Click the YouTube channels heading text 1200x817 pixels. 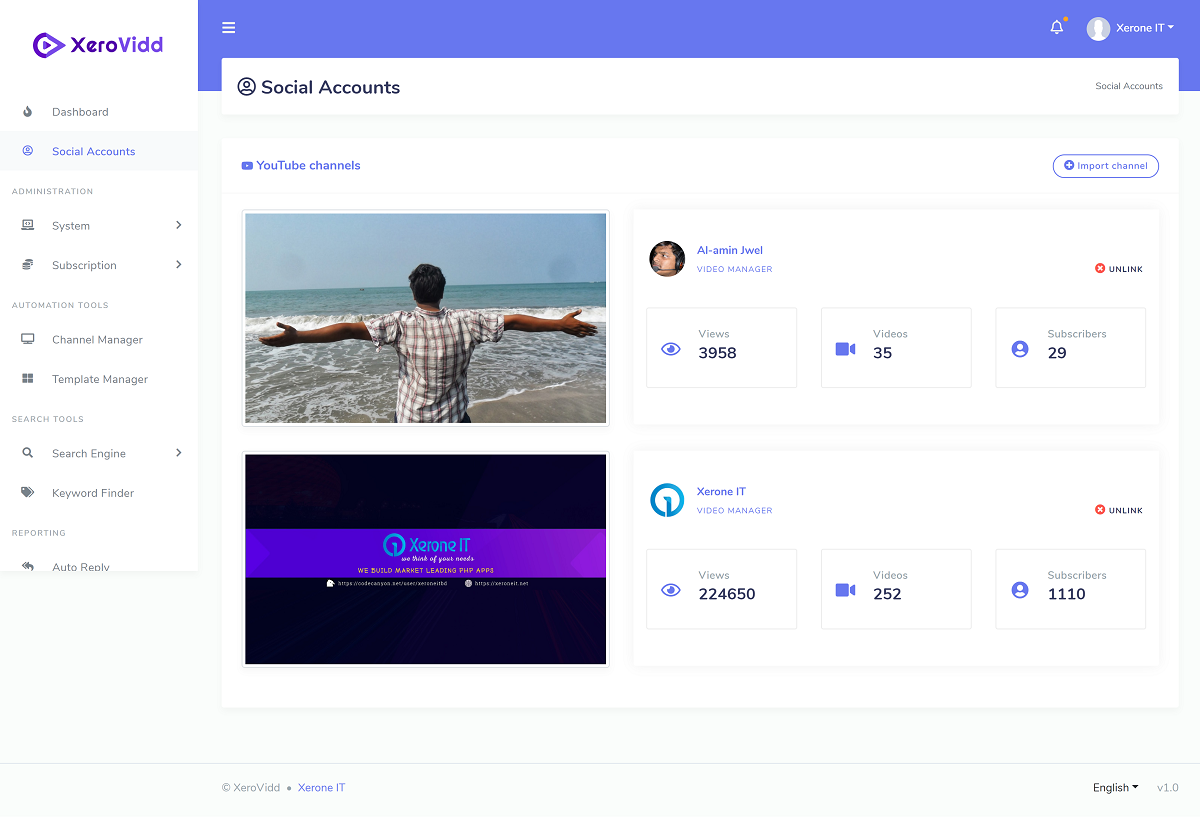[x=308, y=166]
